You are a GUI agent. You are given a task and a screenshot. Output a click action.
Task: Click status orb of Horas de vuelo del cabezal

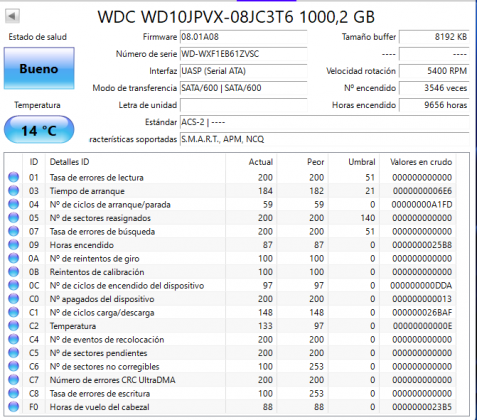(x=13, y=407)
